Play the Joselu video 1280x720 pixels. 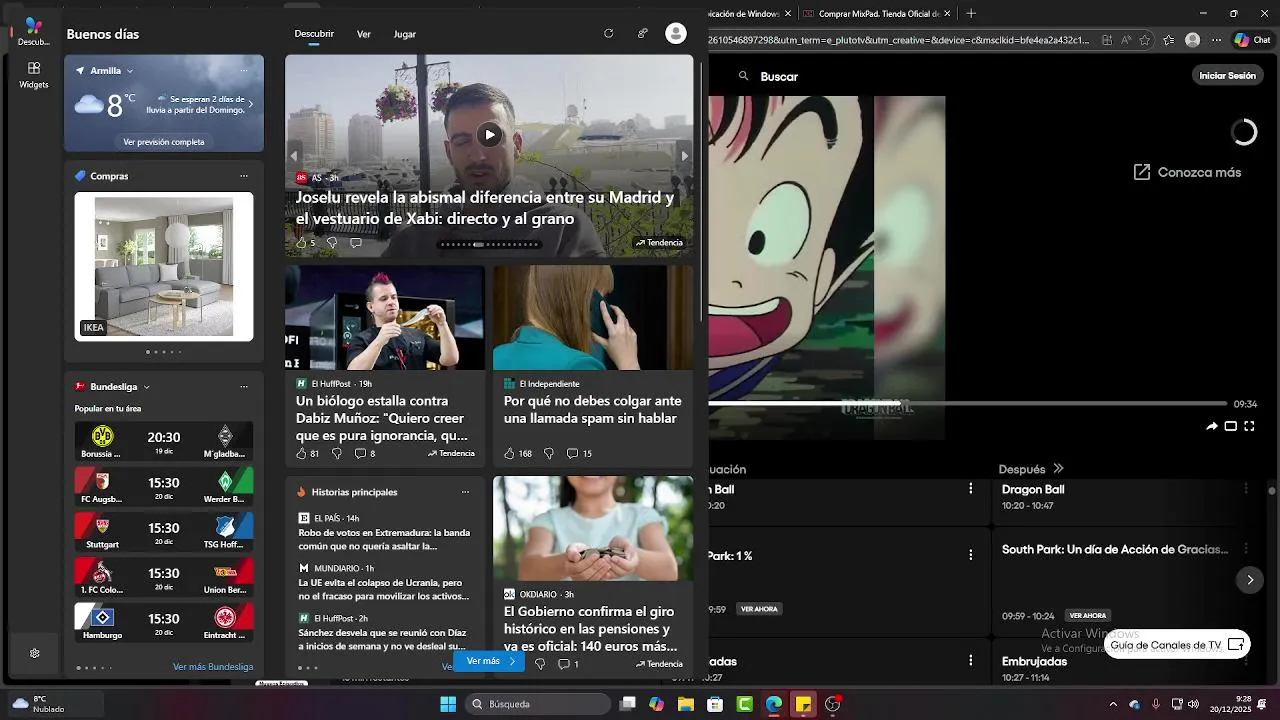[489, 134]
